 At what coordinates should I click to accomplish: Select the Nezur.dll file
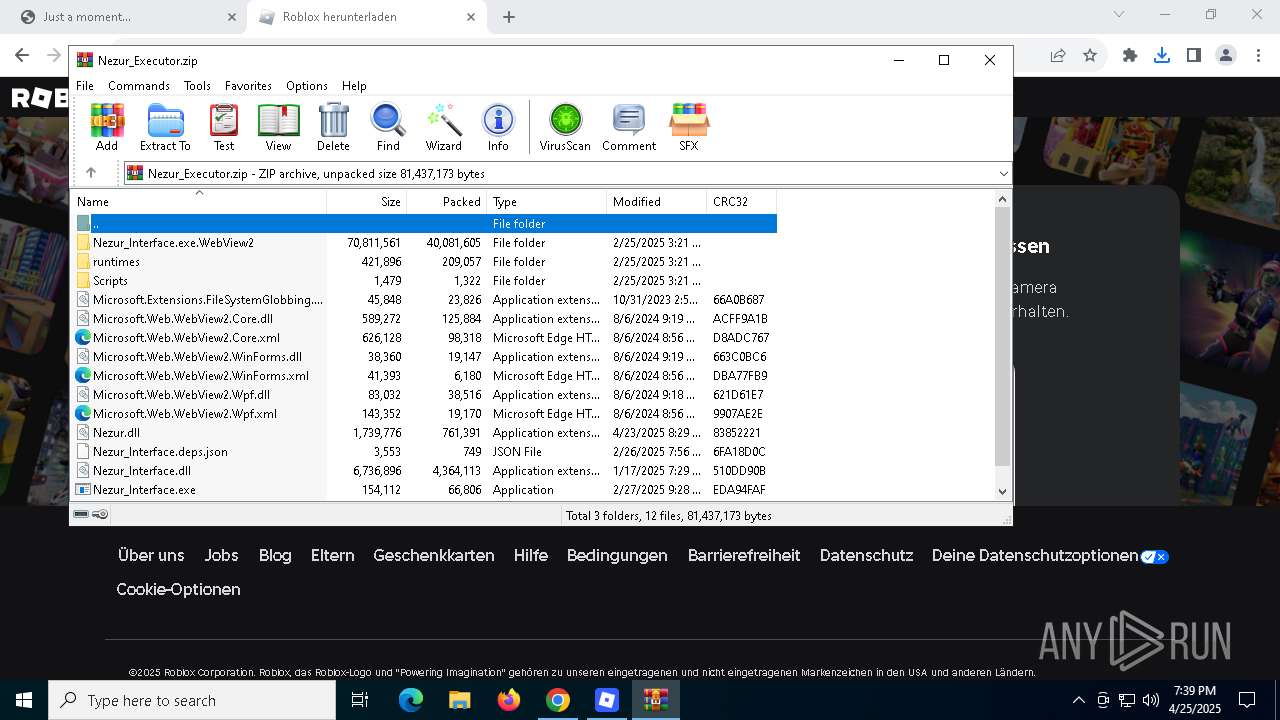click(424, 433)
